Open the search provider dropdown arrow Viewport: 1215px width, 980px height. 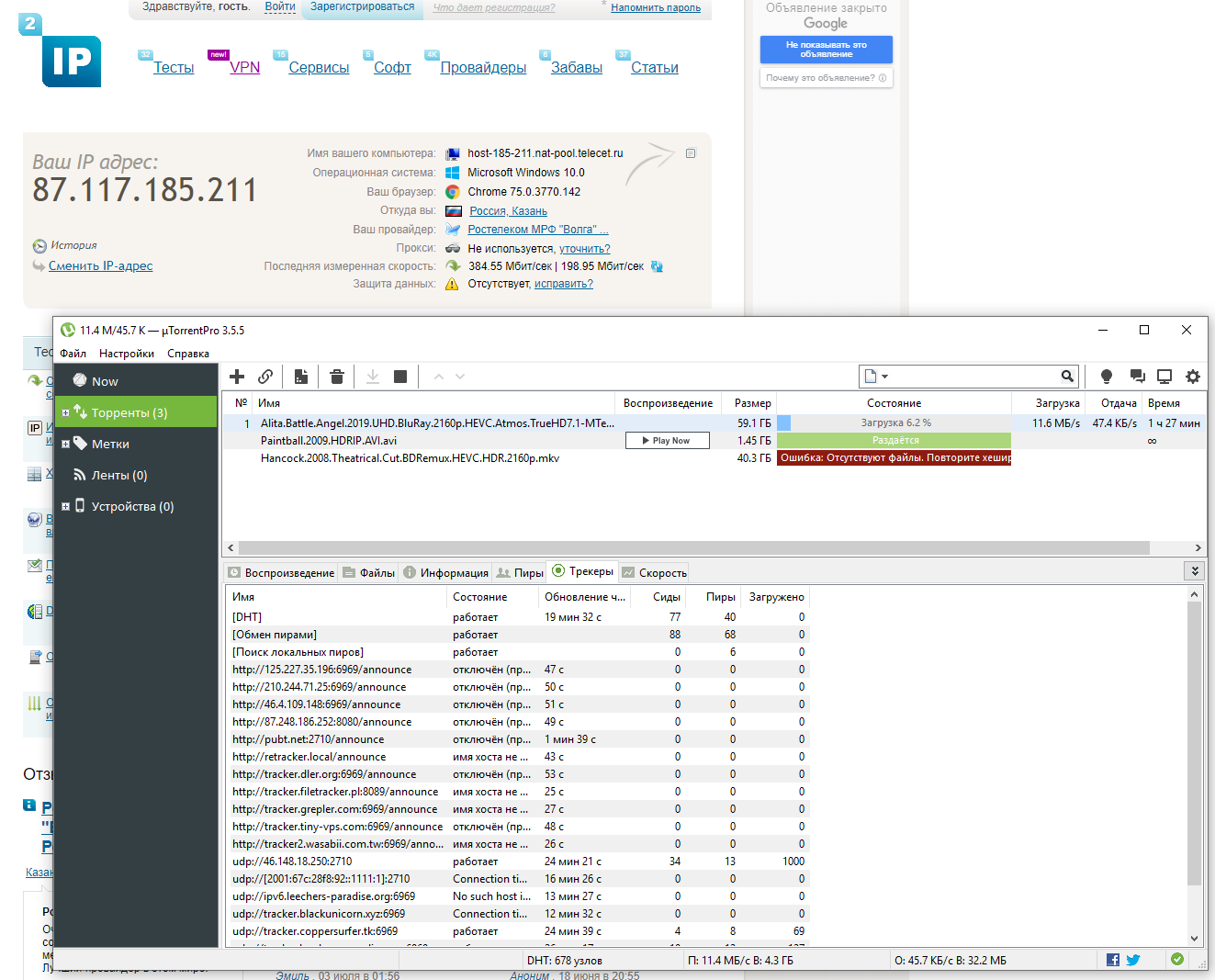884,377
